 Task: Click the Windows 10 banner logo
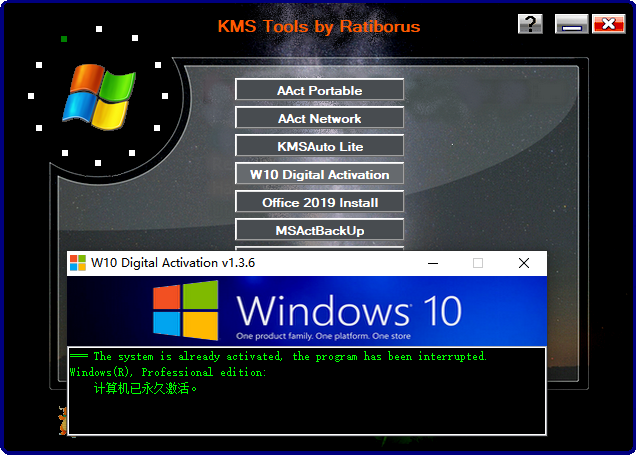pyautogui.click(x=186, y=310)
